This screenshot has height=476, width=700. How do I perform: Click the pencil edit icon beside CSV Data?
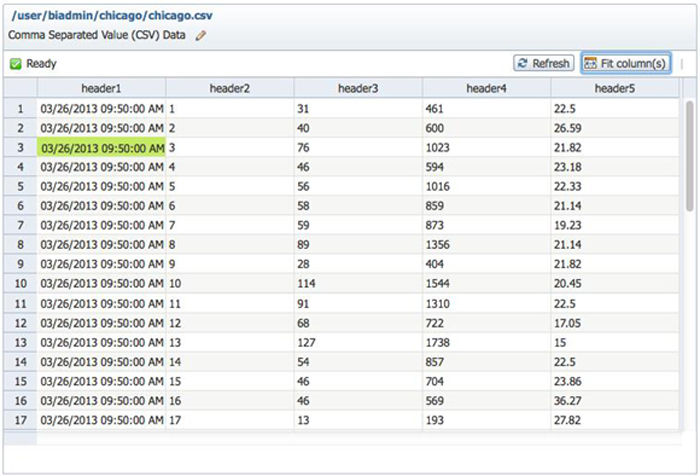(201, 35)
